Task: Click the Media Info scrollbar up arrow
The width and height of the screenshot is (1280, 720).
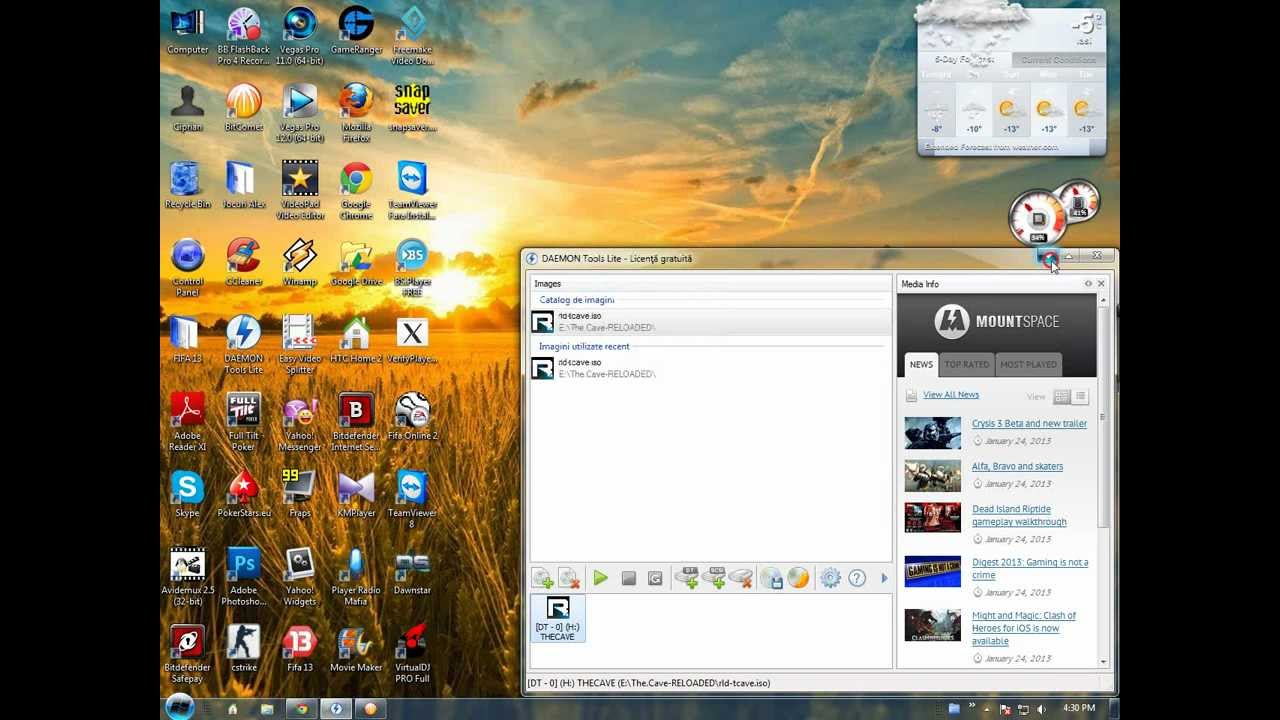Action: (x=1104, y=301)
